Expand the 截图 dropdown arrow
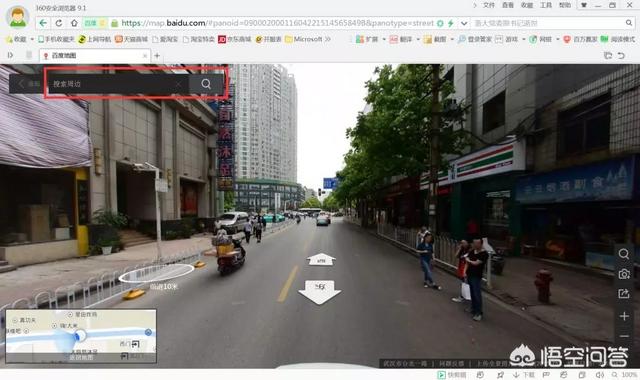The height and width of the screenshot is (380, 640). coord(452,40)
